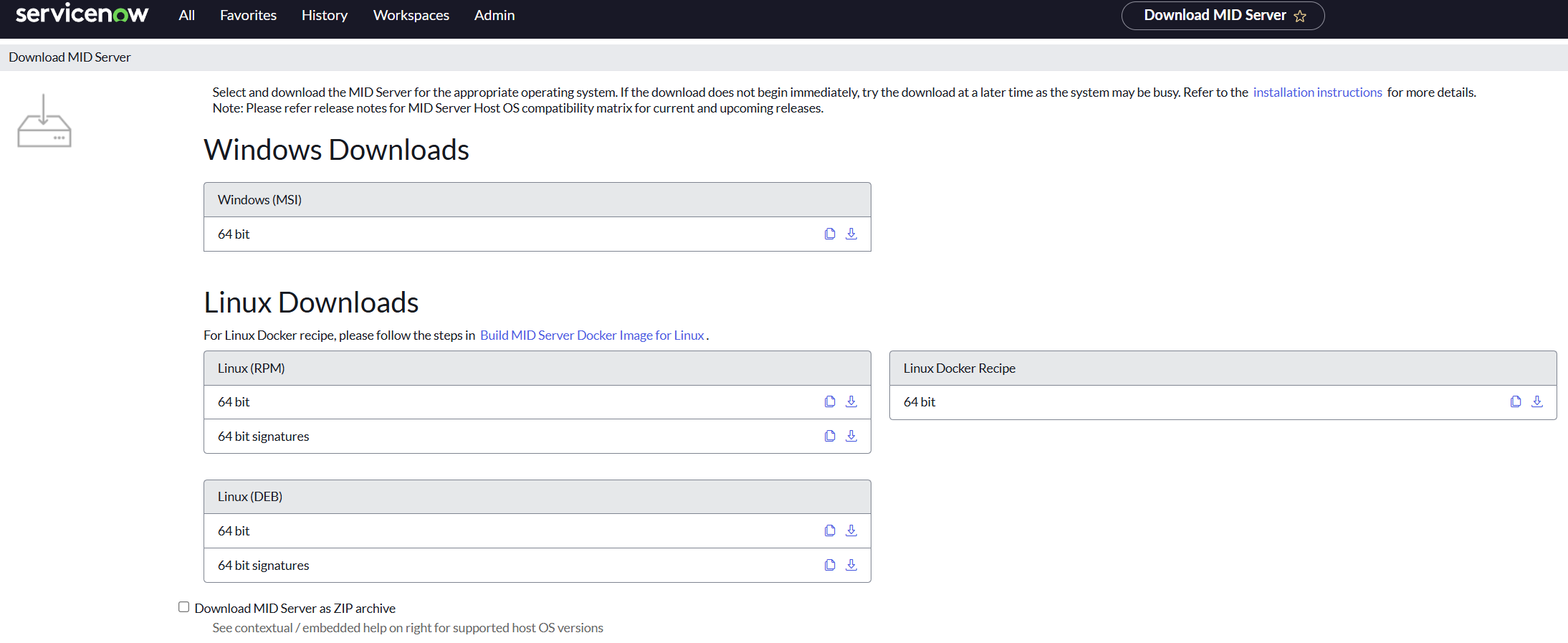
Task: Copy the Linux DEB 64 bit signatures link
Action: click(x=830, y=565)
